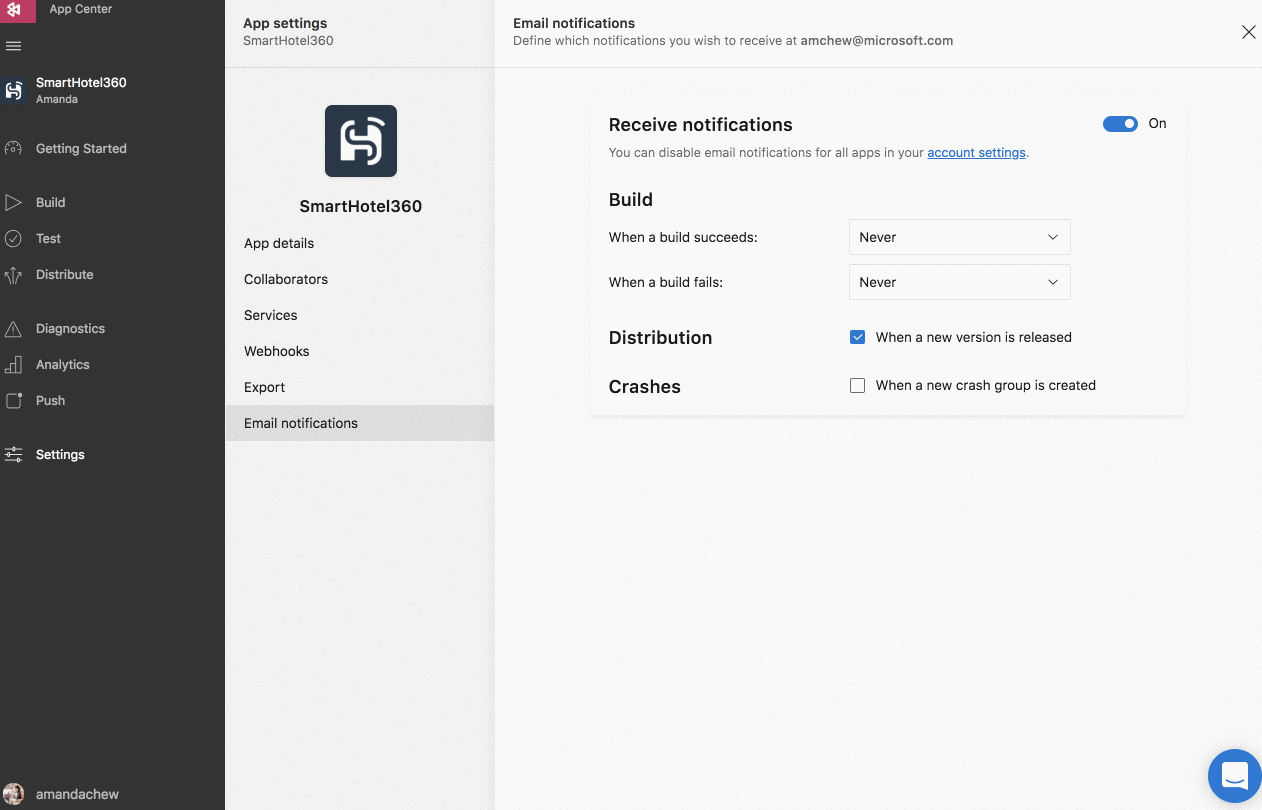Click the Test checkmark icon

[x=13, y=238]
